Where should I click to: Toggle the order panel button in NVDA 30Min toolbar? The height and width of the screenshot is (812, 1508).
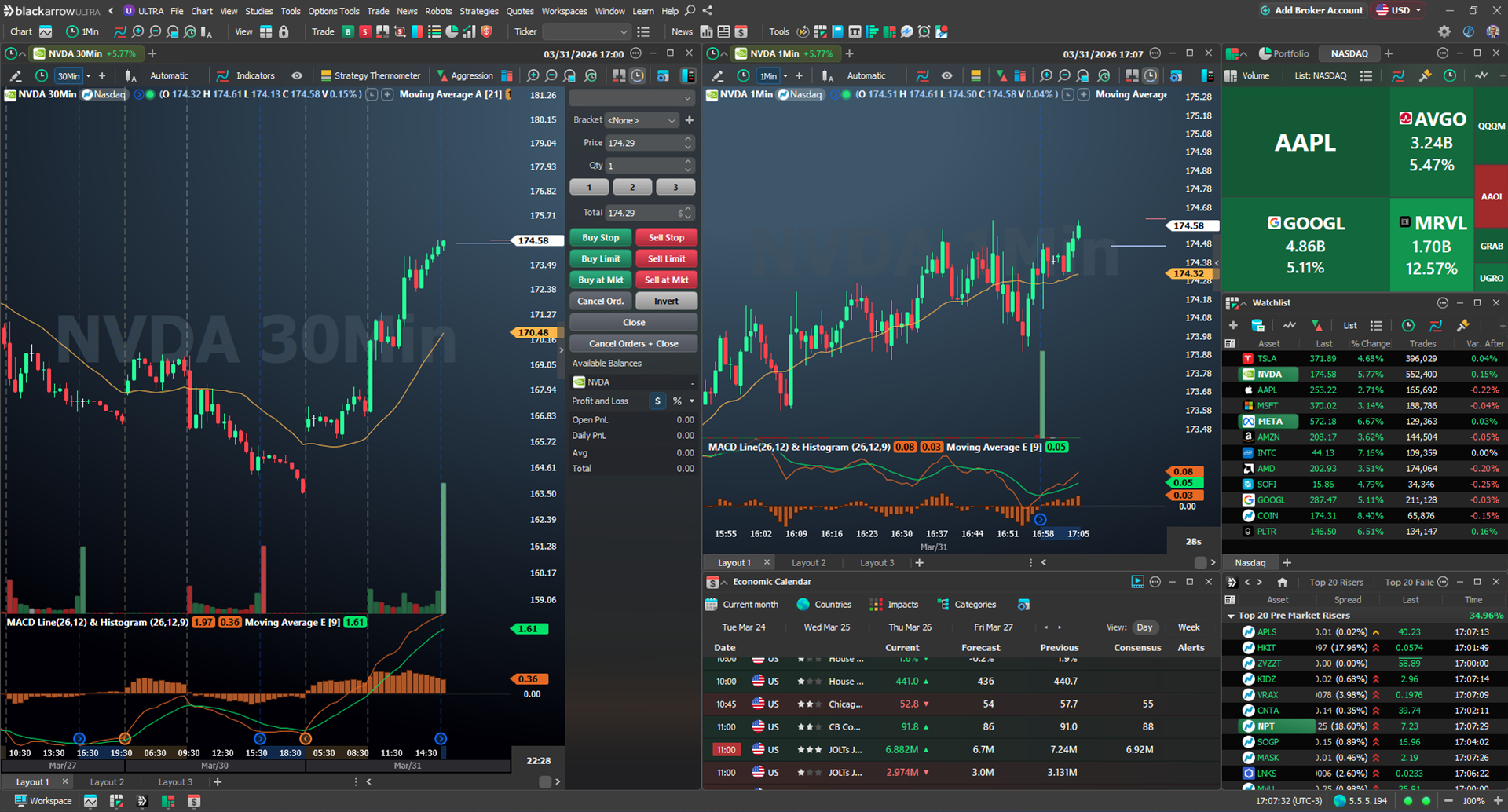tap(688, 76)
